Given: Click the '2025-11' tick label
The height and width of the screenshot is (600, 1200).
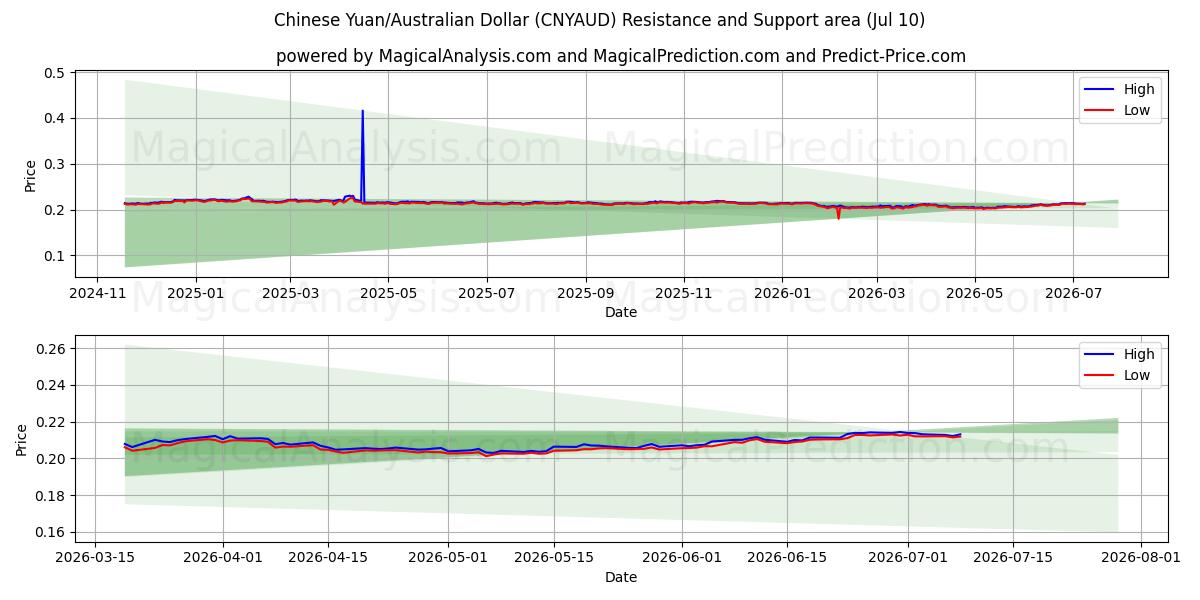Looking at the screenshot, I should coord(684,293).
